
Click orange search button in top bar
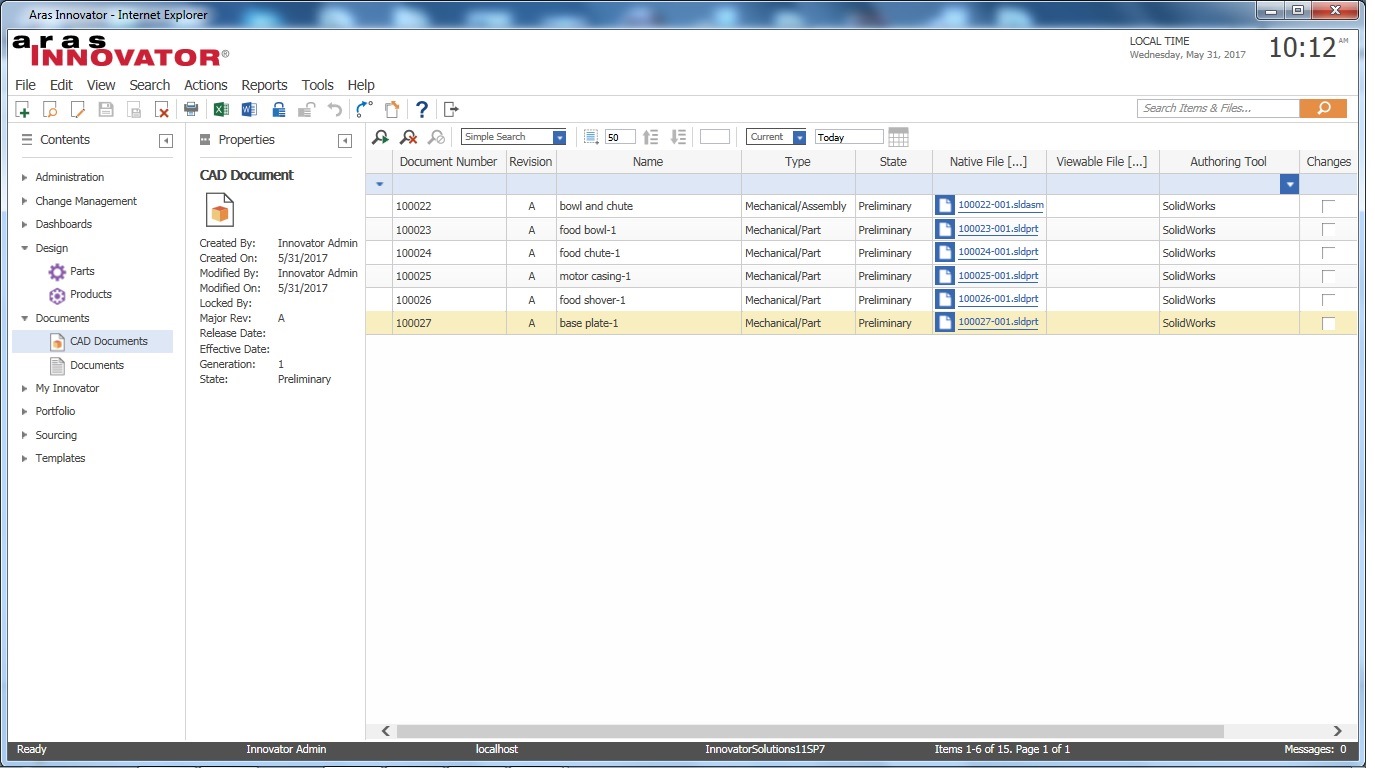[1323, 108]
